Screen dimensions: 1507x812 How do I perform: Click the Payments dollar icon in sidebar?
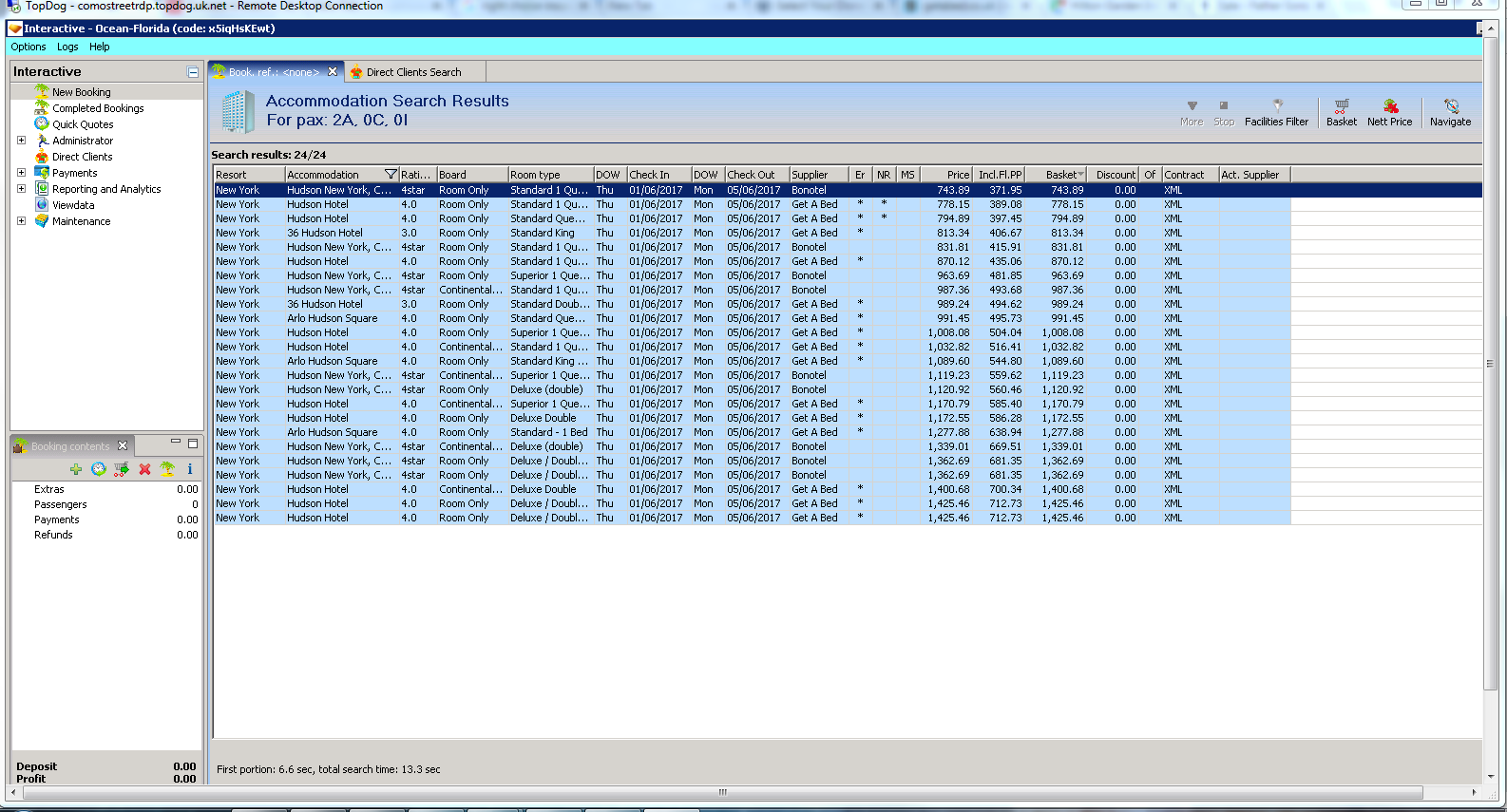coord(42,172)
